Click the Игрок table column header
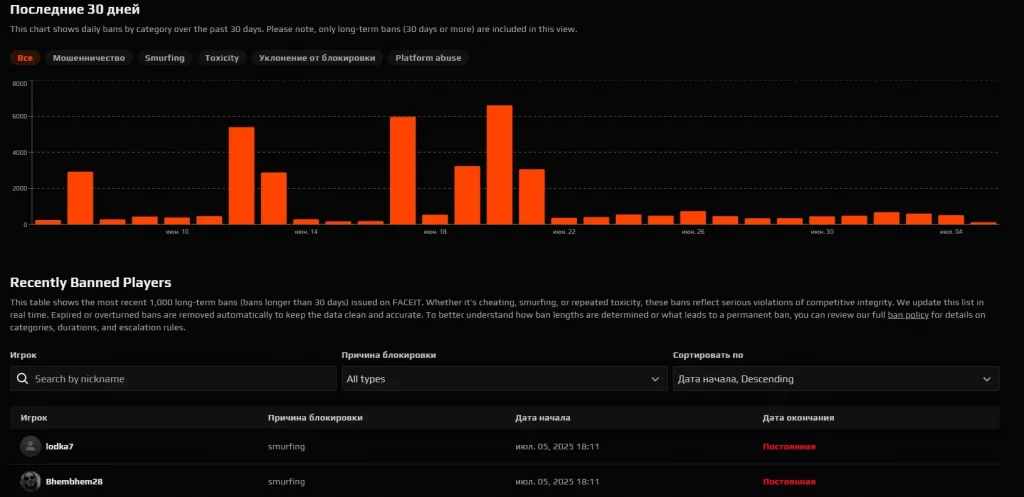Image resolution: width=1024 pixels, height=497 pixels. click(x=34, y=418)
